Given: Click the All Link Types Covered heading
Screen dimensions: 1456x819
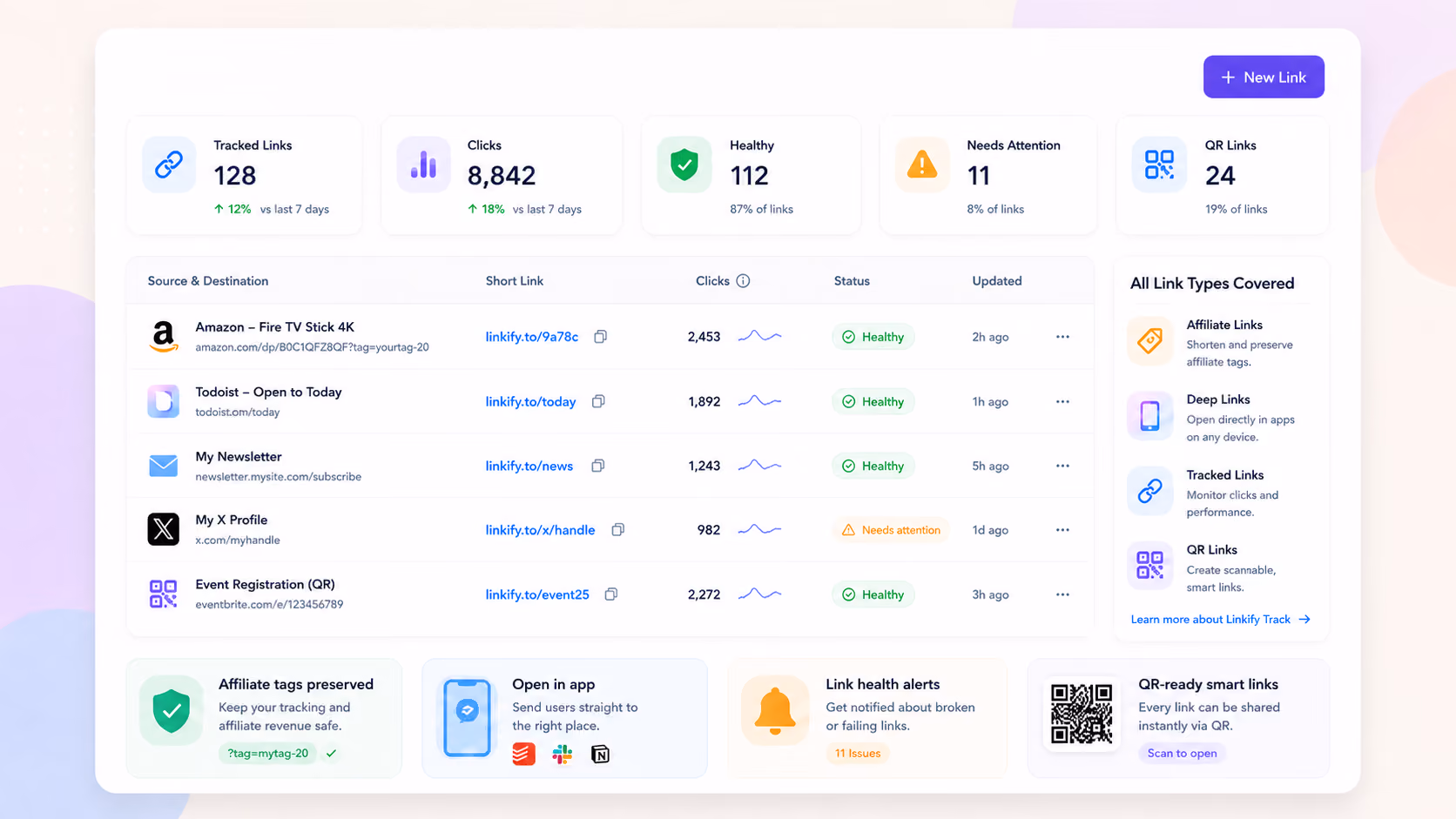Looking at the screenshot, I should (1212, 283).
